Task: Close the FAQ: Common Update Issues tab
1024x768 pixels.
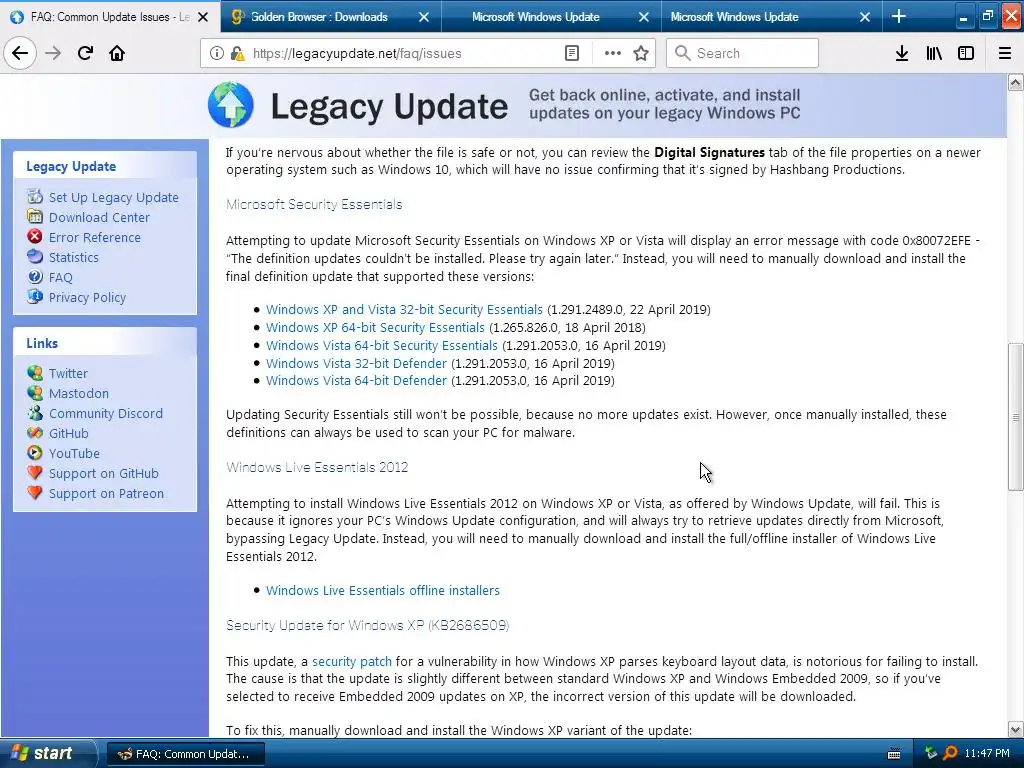Action: pos(203,17)
